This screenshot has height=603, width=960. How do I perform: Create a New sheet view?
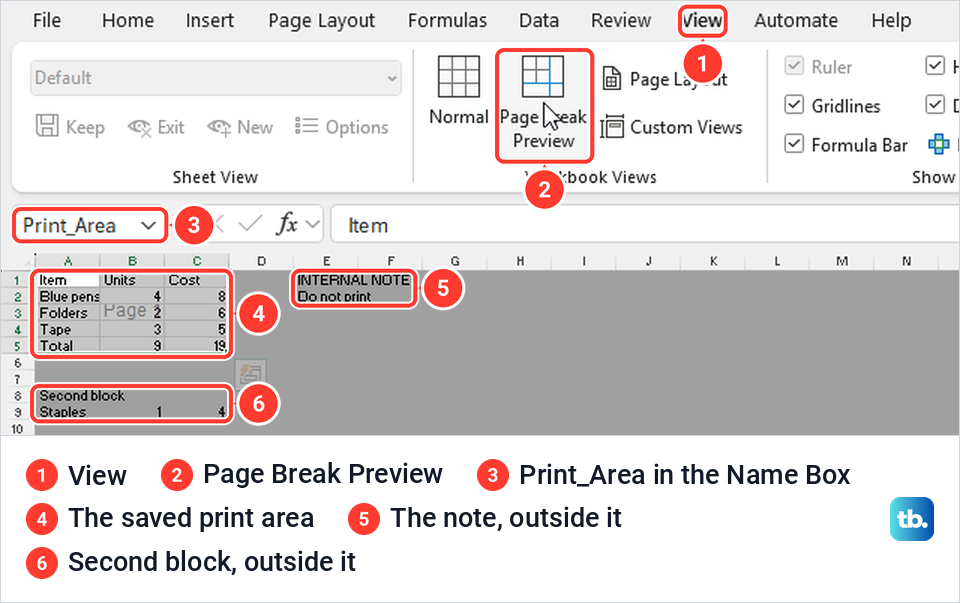pos(240,127)
